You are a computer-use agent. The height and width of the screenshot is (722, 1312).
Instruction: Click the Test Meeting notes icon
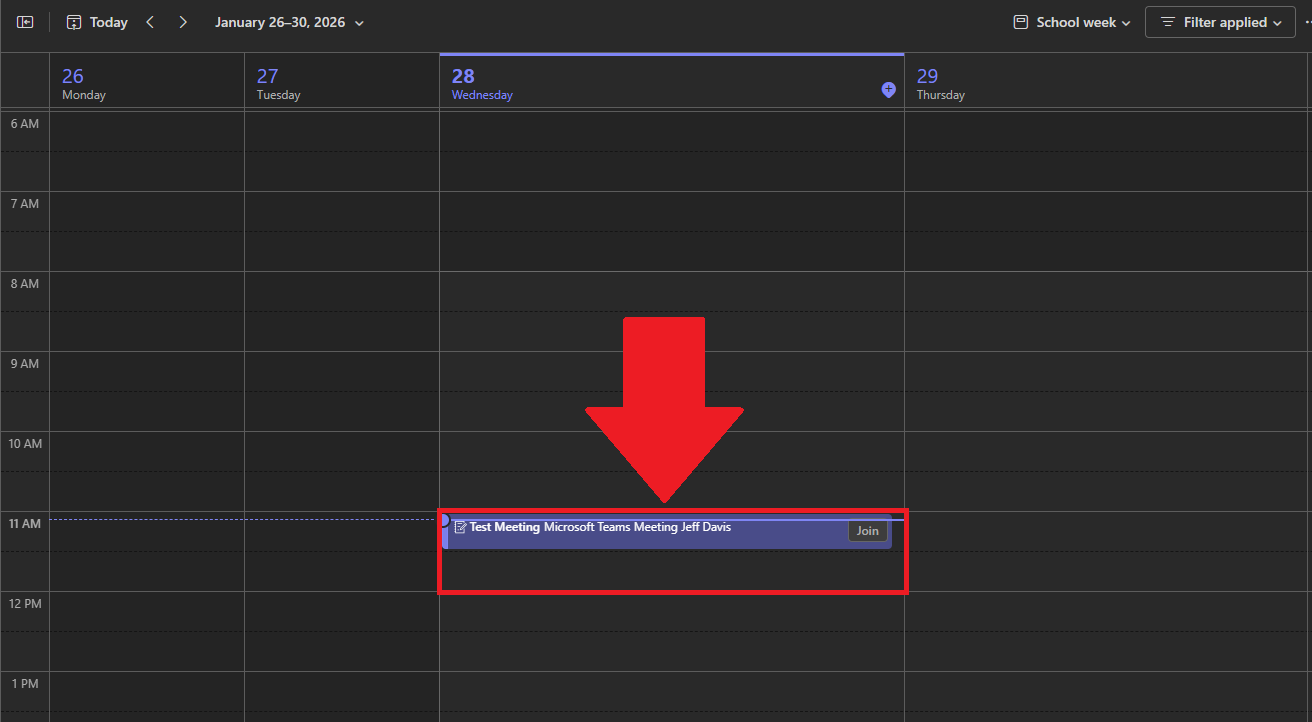click(x=460, y=527)
